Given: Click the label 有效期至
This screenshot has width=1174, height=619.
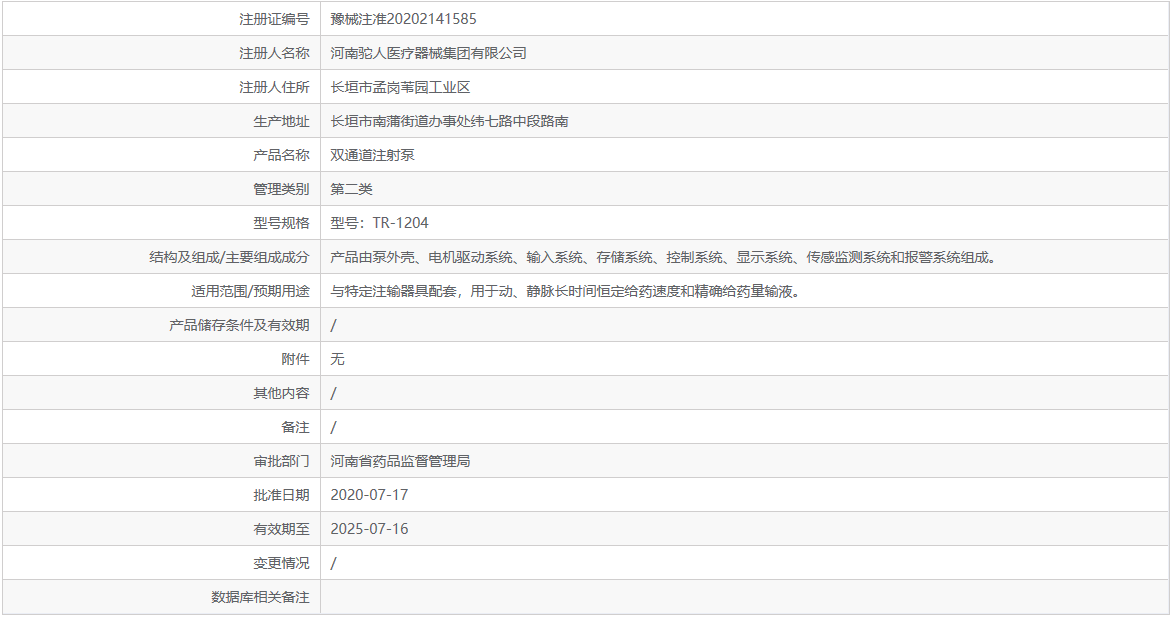Looking at the screenshot, I should (x=281, y=529).
